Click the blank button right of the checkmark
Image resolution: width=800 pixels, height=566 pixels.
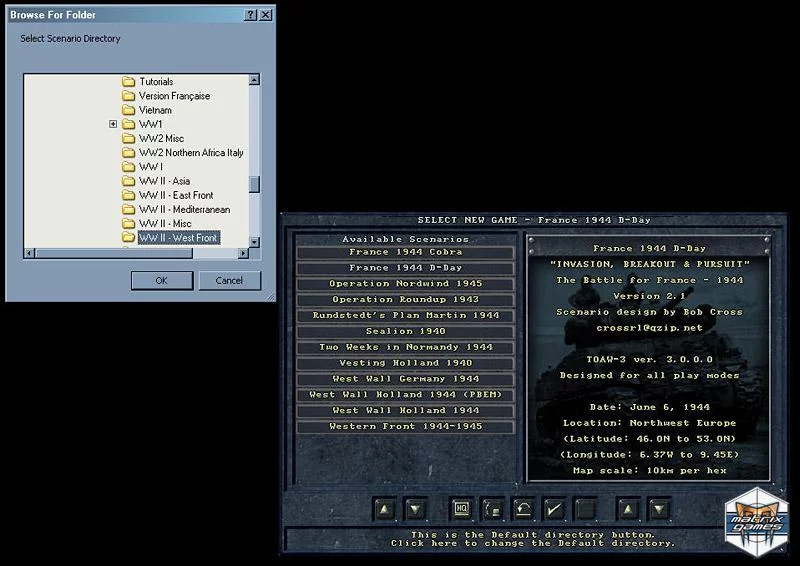click(x=585, y=509)
